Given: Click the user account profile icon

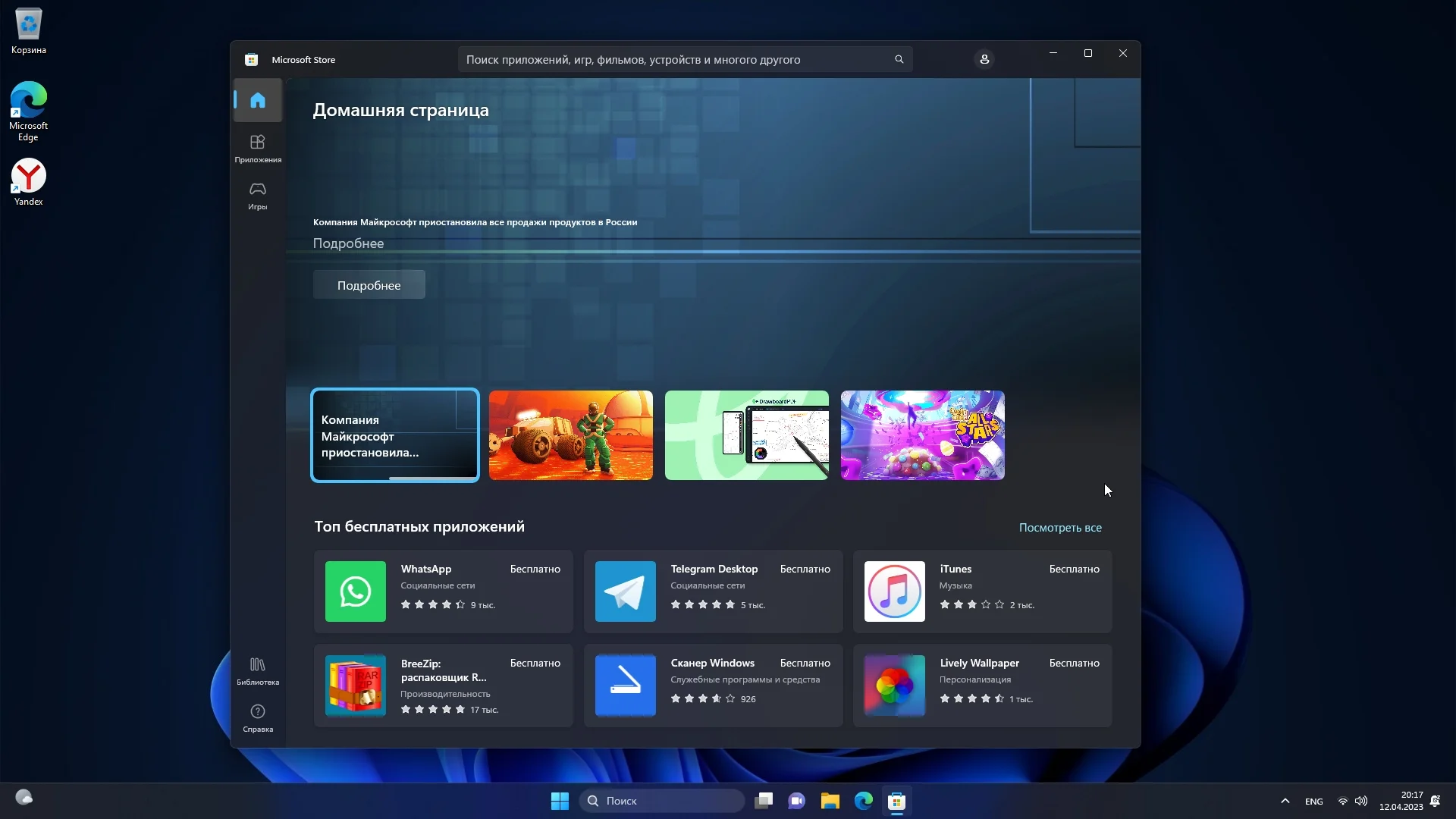Looking at the screenshot, I should point(984,59).
